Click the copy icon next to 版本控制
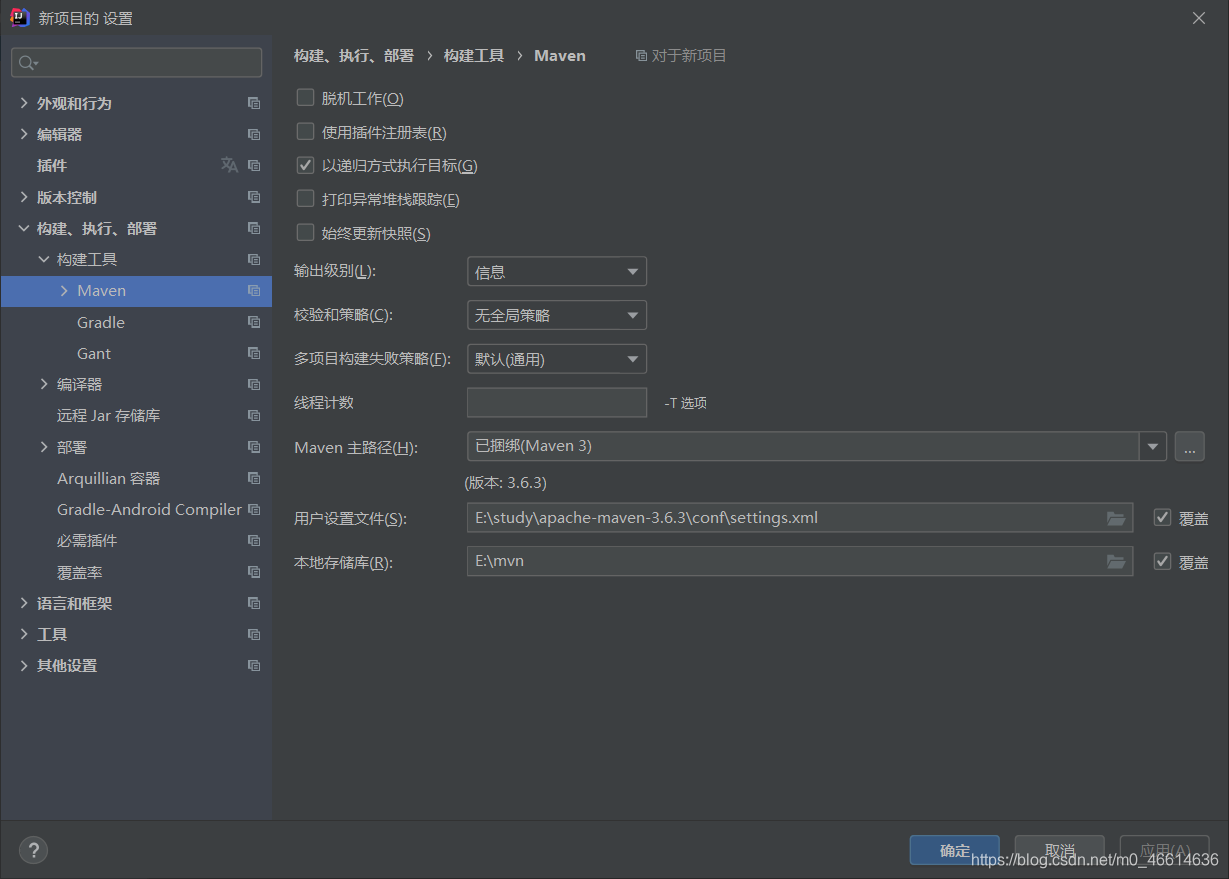 (x=254, y=197)
